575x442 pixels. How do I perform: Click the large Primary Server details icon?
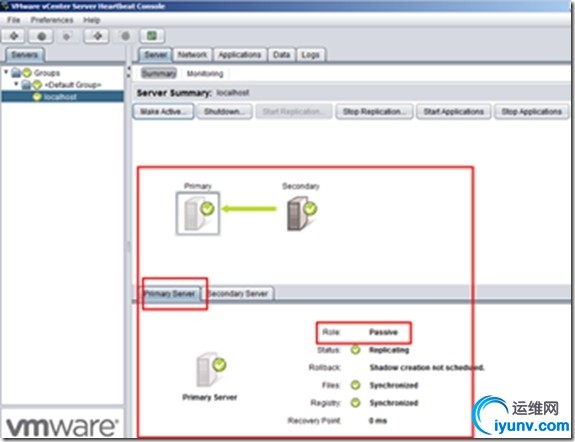212,370
